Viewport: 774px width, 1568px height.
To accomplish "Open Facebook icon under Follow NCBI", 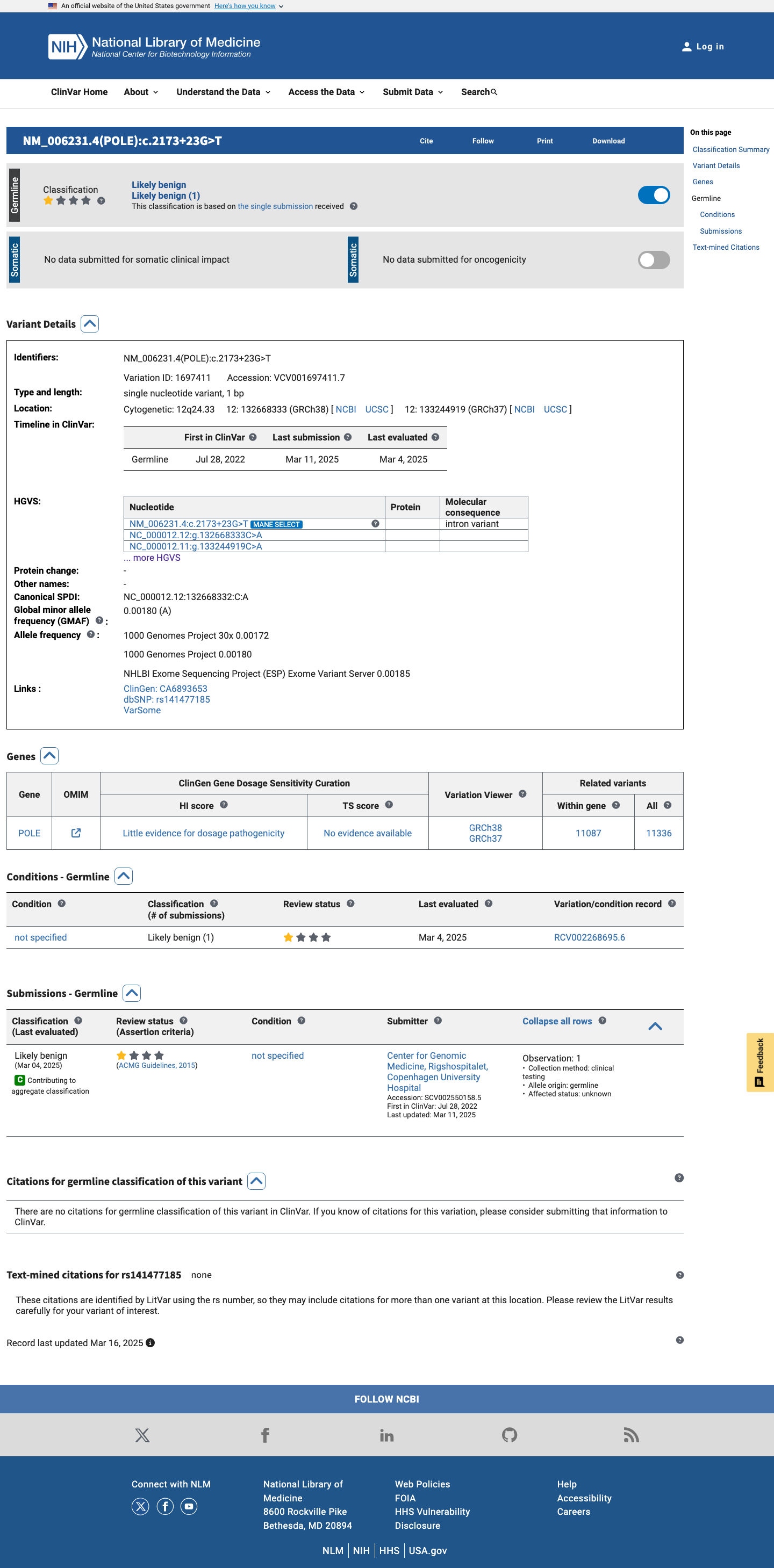I will point(265,1435).
